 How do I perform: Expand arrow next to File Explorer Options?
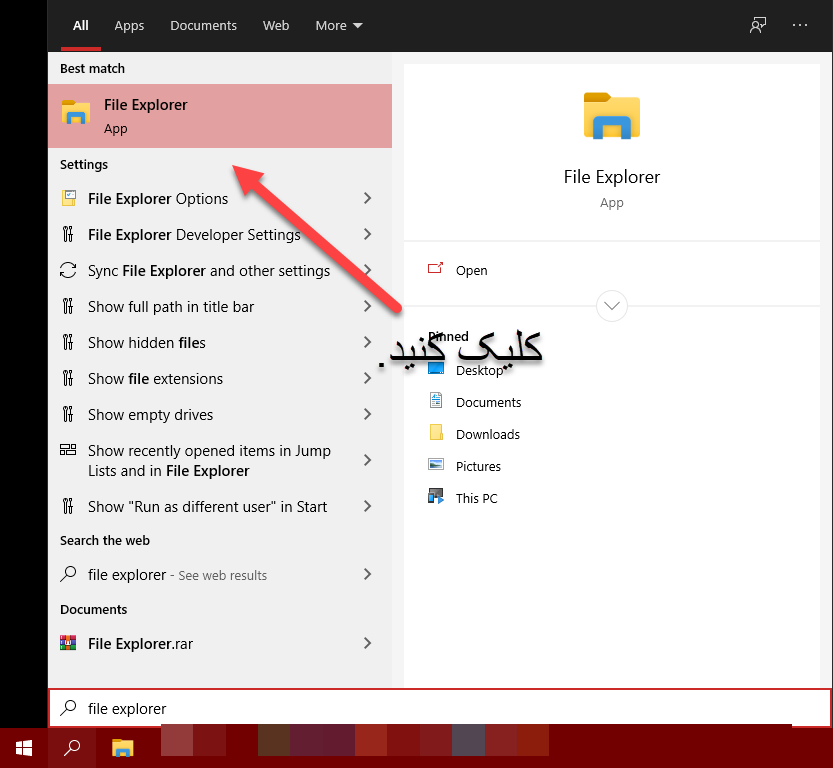point(367,198)
